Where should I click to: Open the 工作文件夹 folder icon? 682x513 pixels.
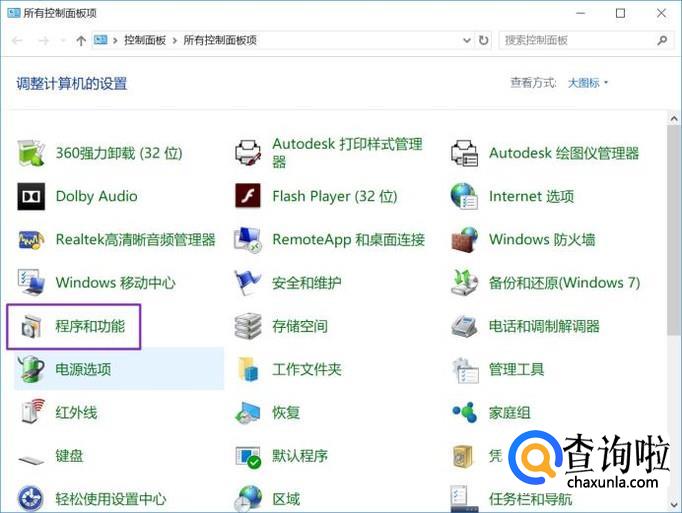[248, 369]
